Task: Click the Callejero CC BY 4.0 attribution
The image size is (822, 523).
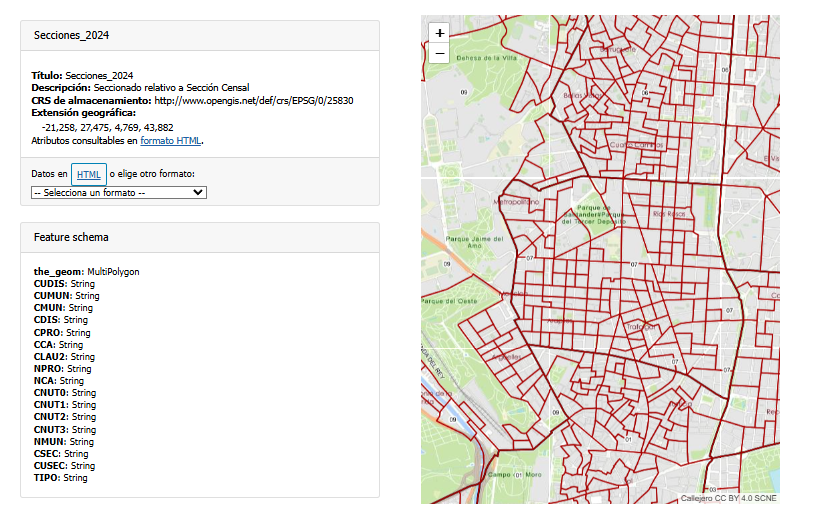Action: (728, 498)
